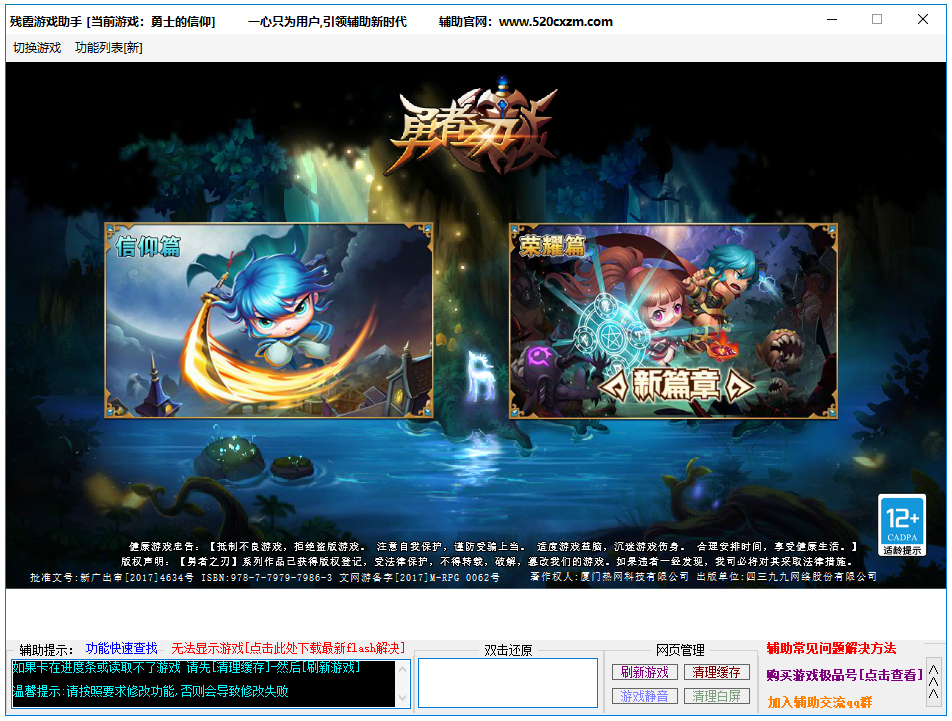Click the up arrow of tips scrollbar
Image resolution: width=952 pixels, height=721 pixels.
402,668
